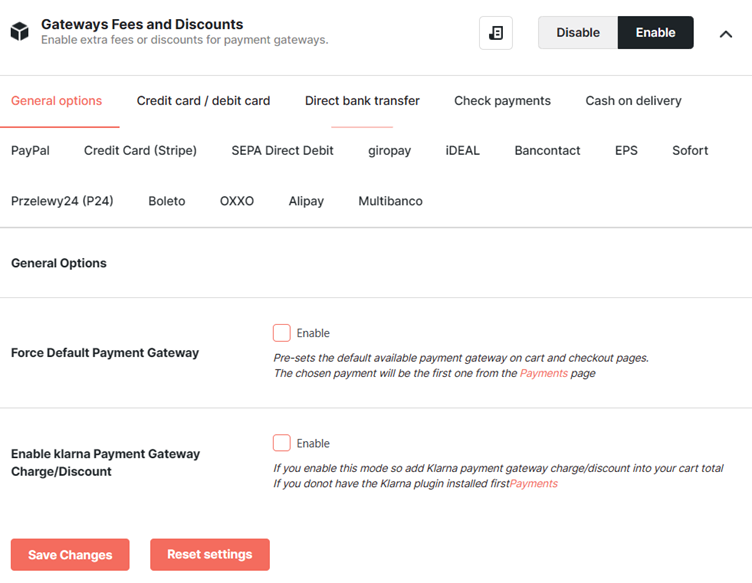Click the documentation icon button

(x=495, y=33)
